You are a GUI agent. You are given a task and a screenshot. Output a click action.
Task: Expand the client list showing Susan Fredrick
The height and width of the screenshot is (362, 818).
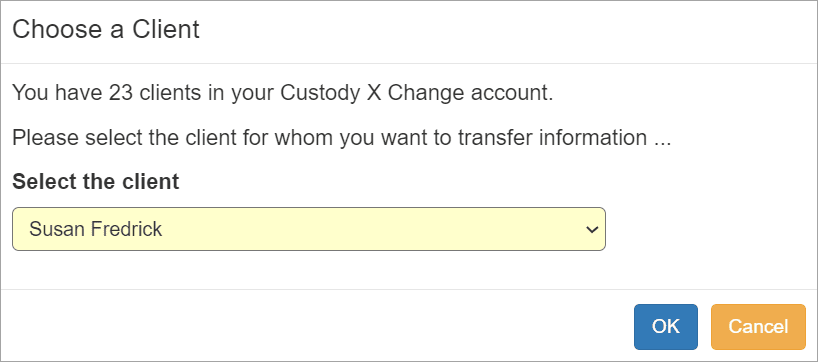pos(309,229)
